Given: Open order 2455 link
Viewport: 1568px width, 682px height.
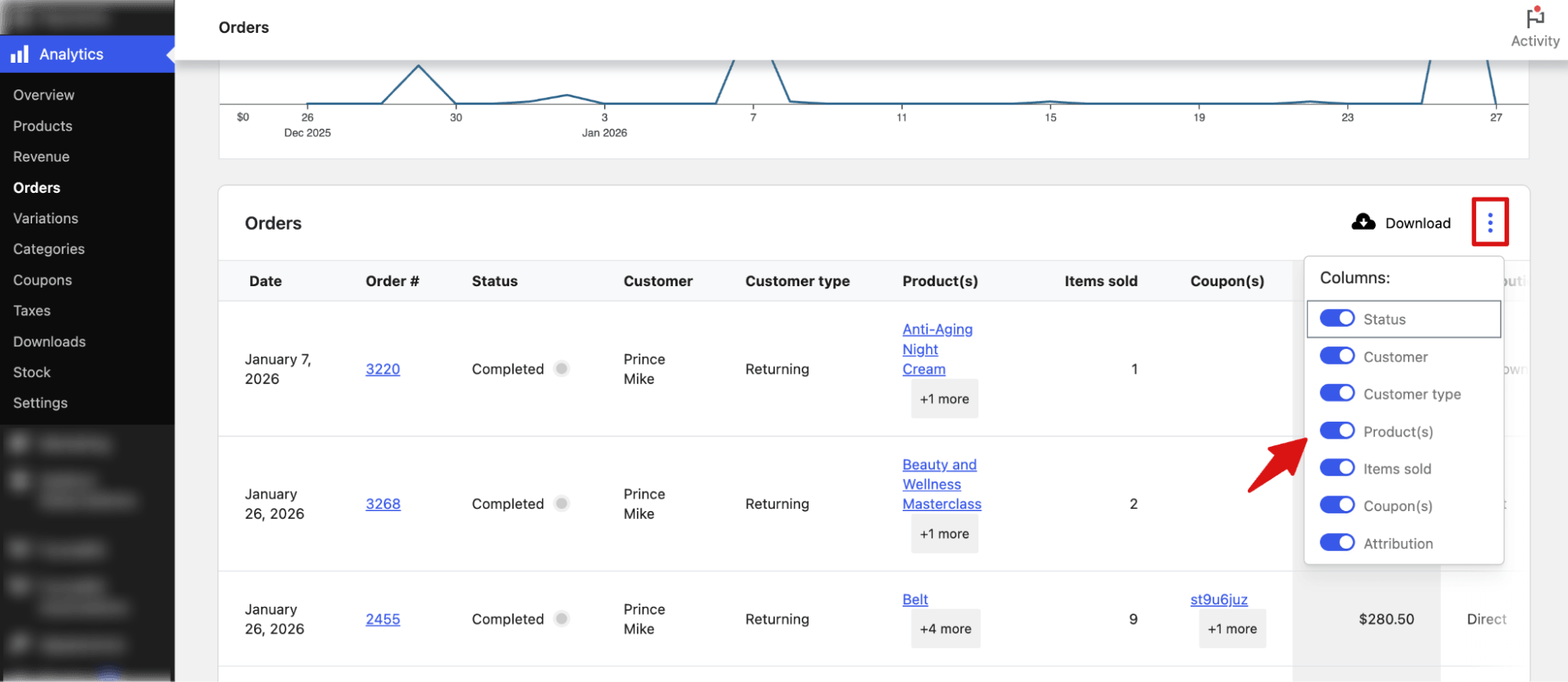Looking at the screenshot, I should point(383,619).
